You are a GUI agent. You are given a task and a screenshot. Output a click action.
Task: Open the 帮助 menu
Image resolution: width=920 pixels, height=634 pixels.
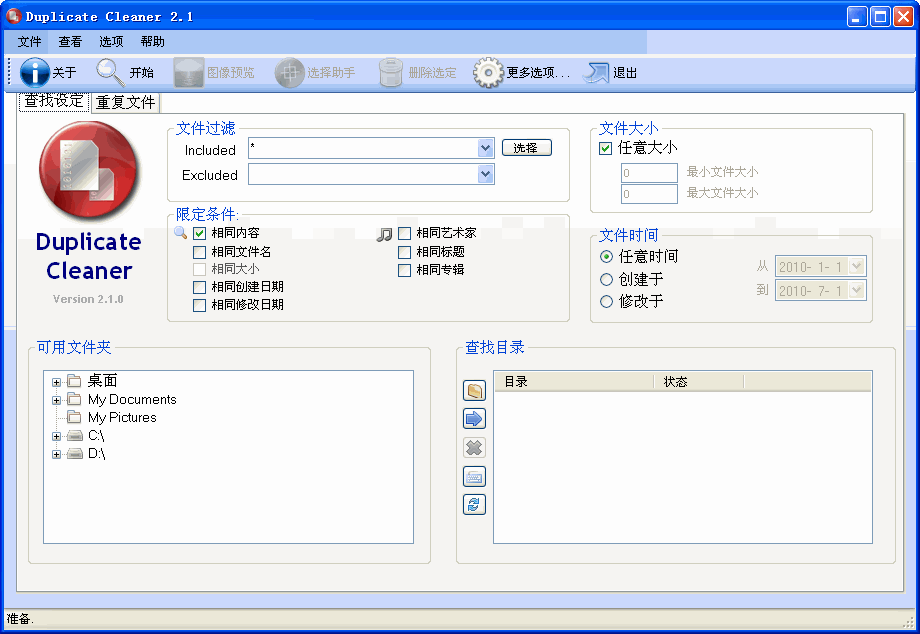(x=153, y=42)
